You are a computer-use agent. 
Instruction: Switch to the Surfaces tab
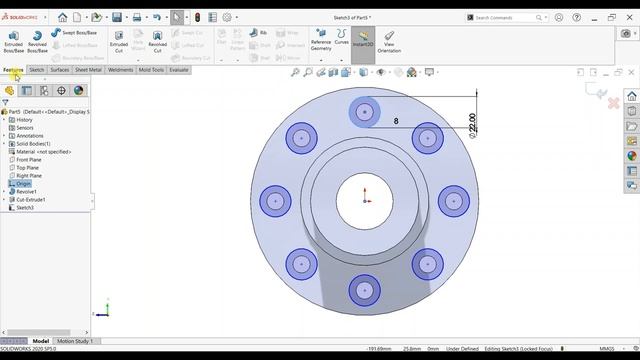(60, 70)
